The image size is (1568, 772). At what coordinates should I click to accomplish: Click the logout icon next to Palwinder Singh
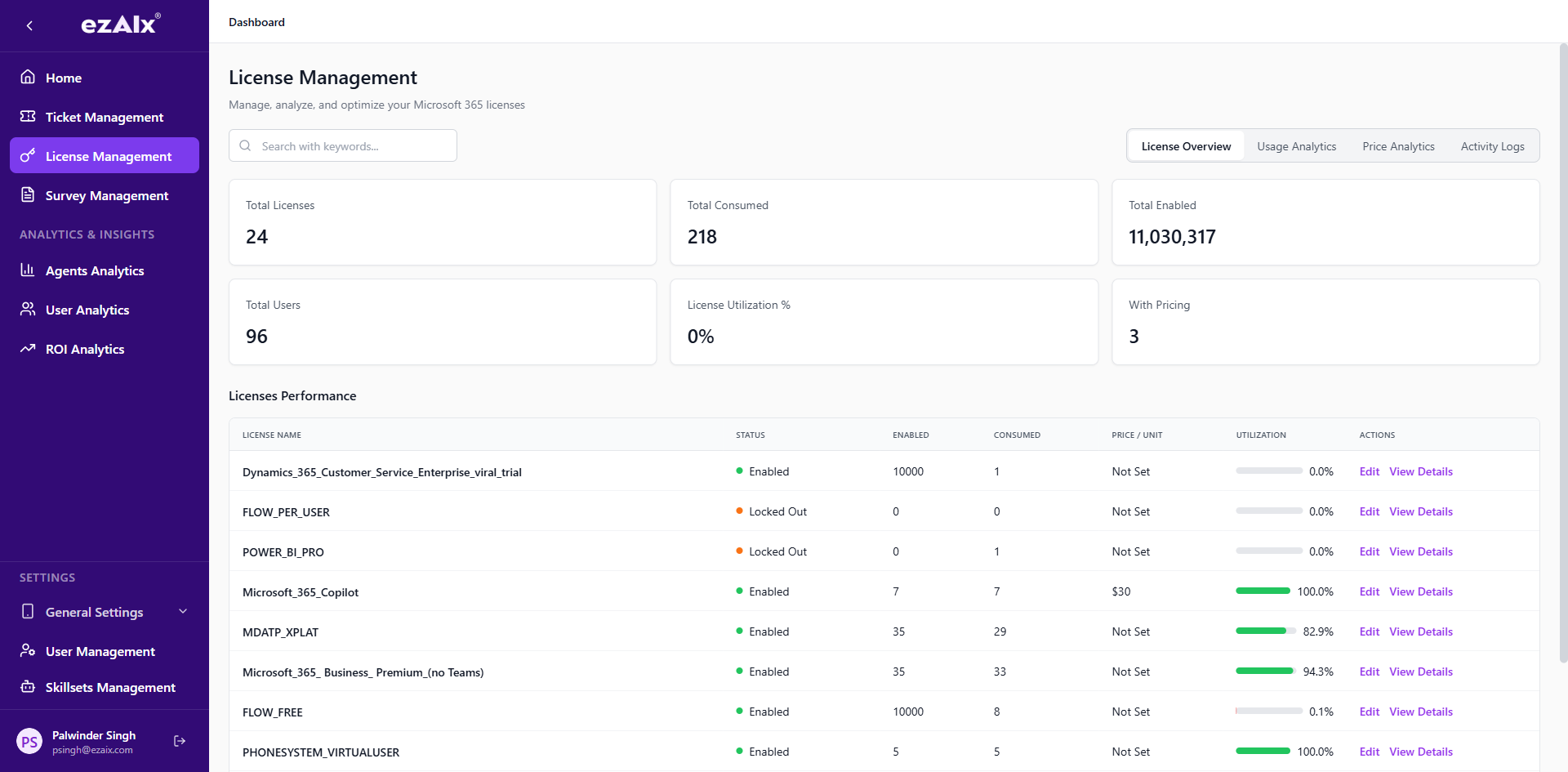179,741
